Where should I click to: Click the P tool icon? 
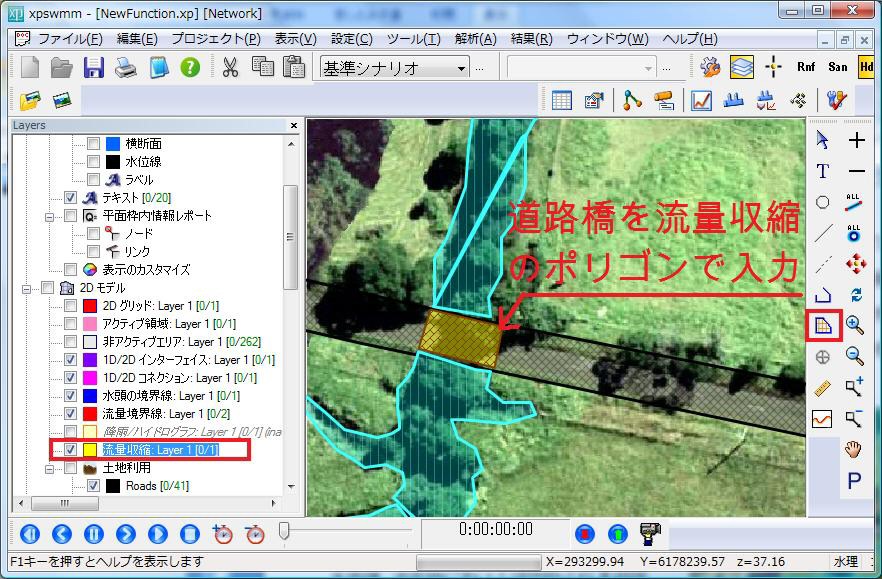(854, 481)
